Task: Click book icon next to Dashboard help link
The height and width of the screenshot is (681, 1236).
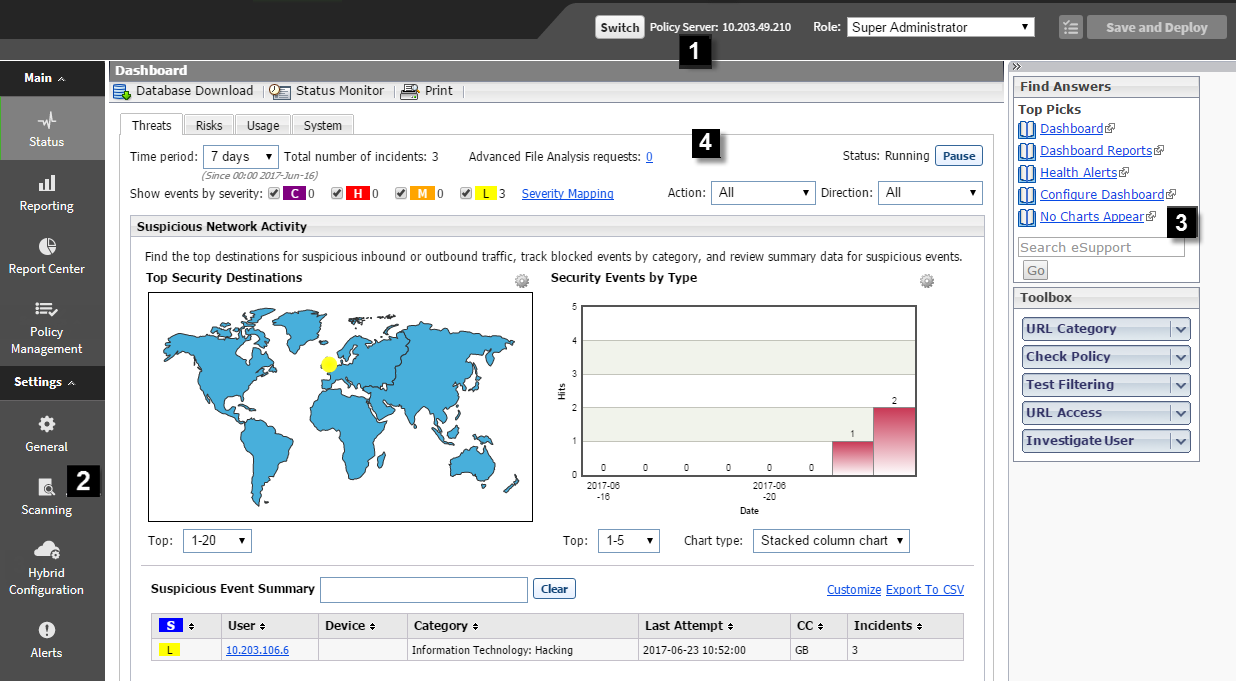Action: [x=1027, y=129]
